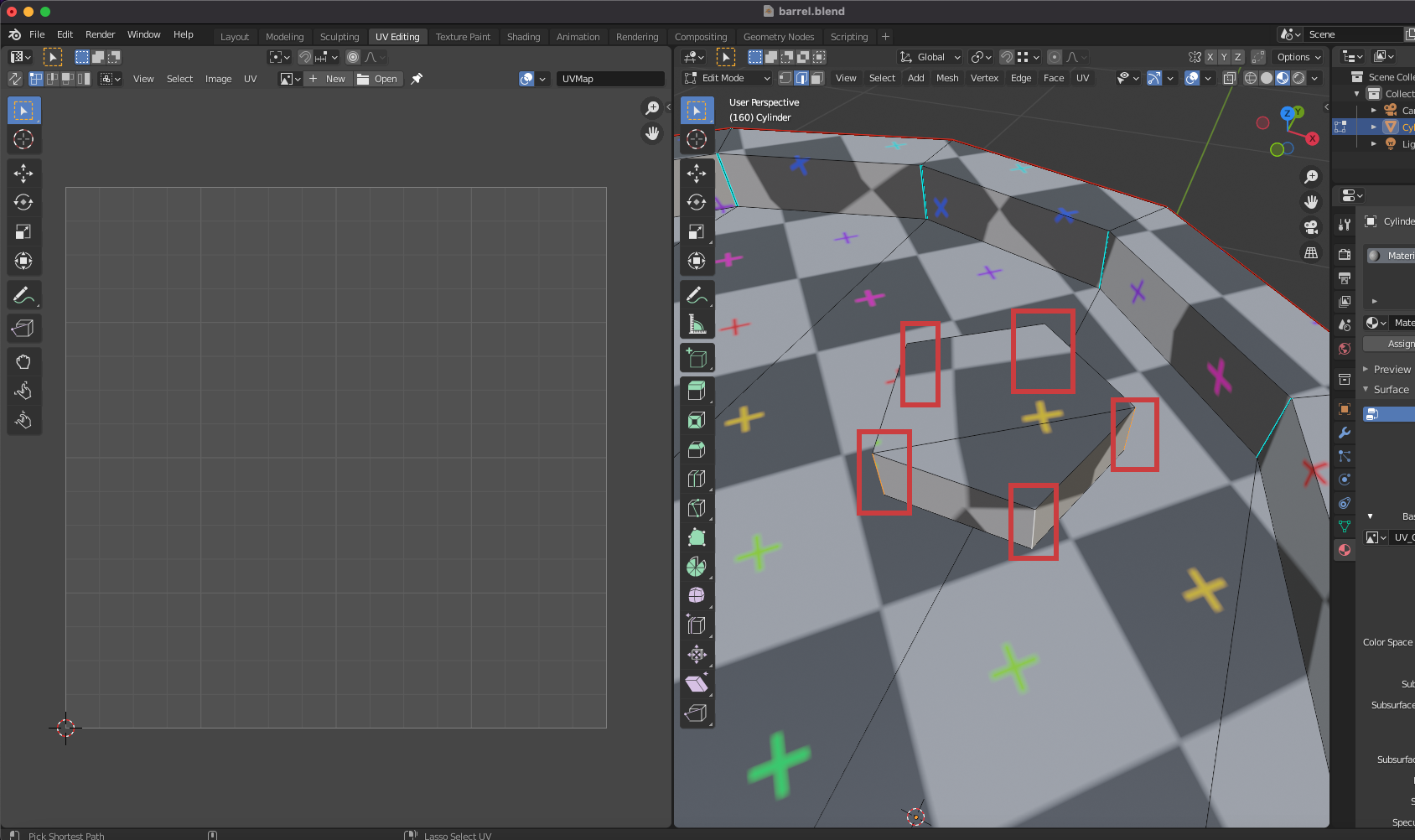Click the New image button

click(327, 79)
